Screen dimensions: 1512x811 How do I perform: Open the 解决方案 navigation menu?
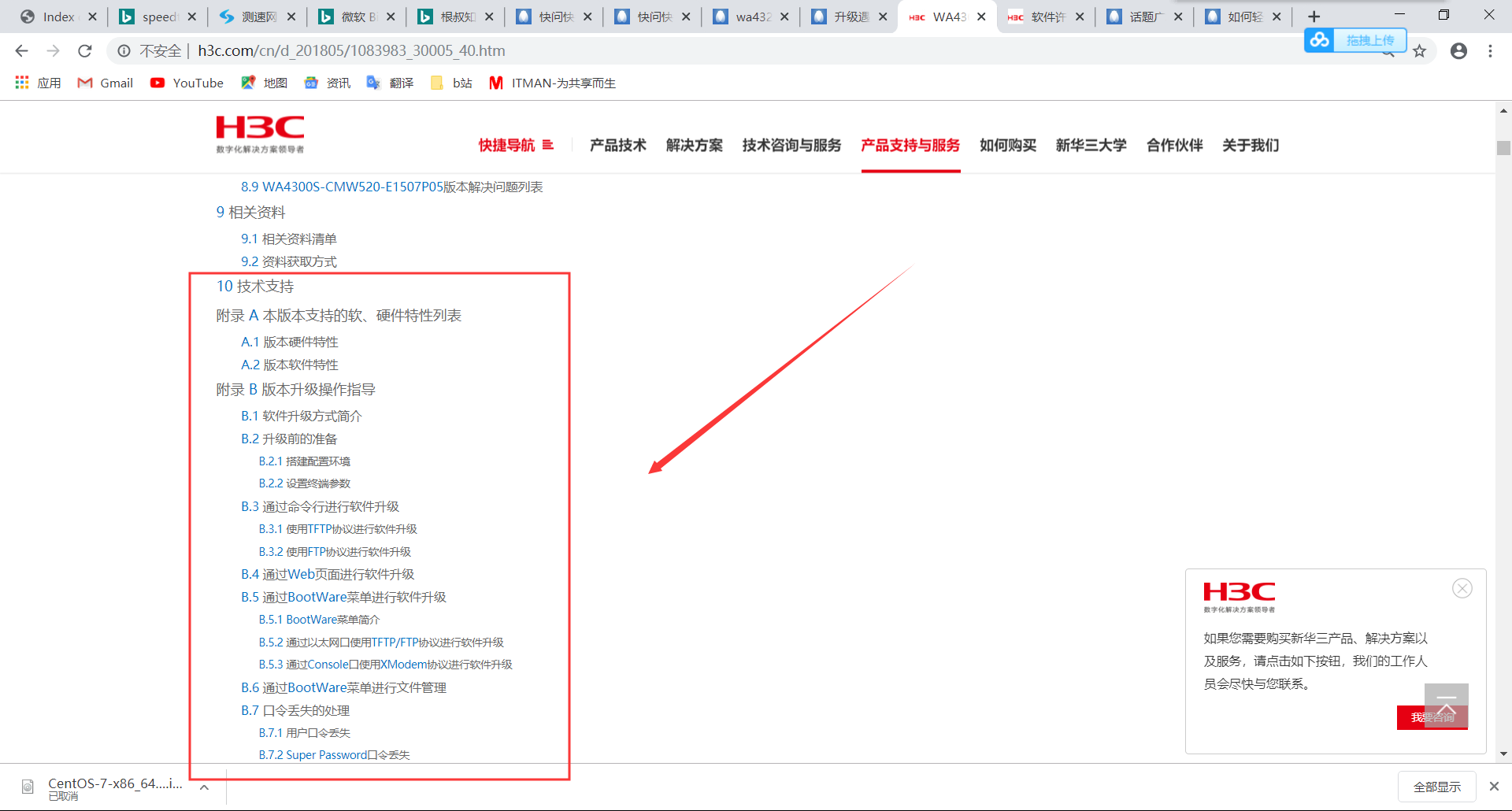pyautogui.click(x=694, y=145)
